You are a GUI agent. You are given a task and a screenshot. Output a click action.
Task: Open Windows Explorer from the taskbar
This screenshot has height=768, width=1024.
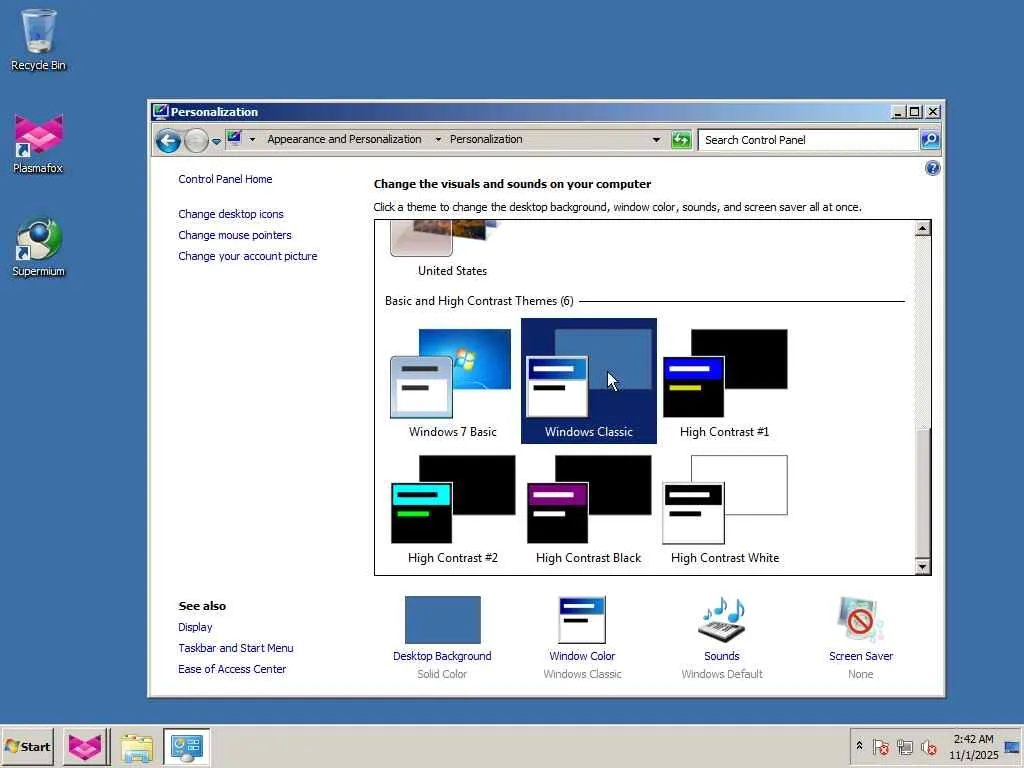[x=136, y=747]
